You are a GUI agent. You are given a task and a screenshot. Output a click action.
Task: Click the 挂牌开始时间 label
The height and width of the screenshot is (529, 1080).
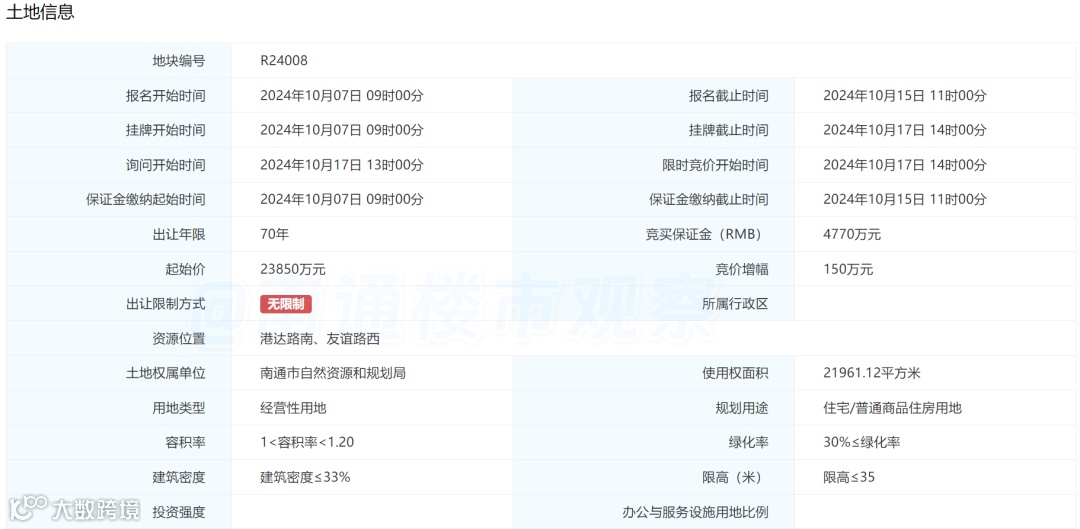(x=165, y=130)
